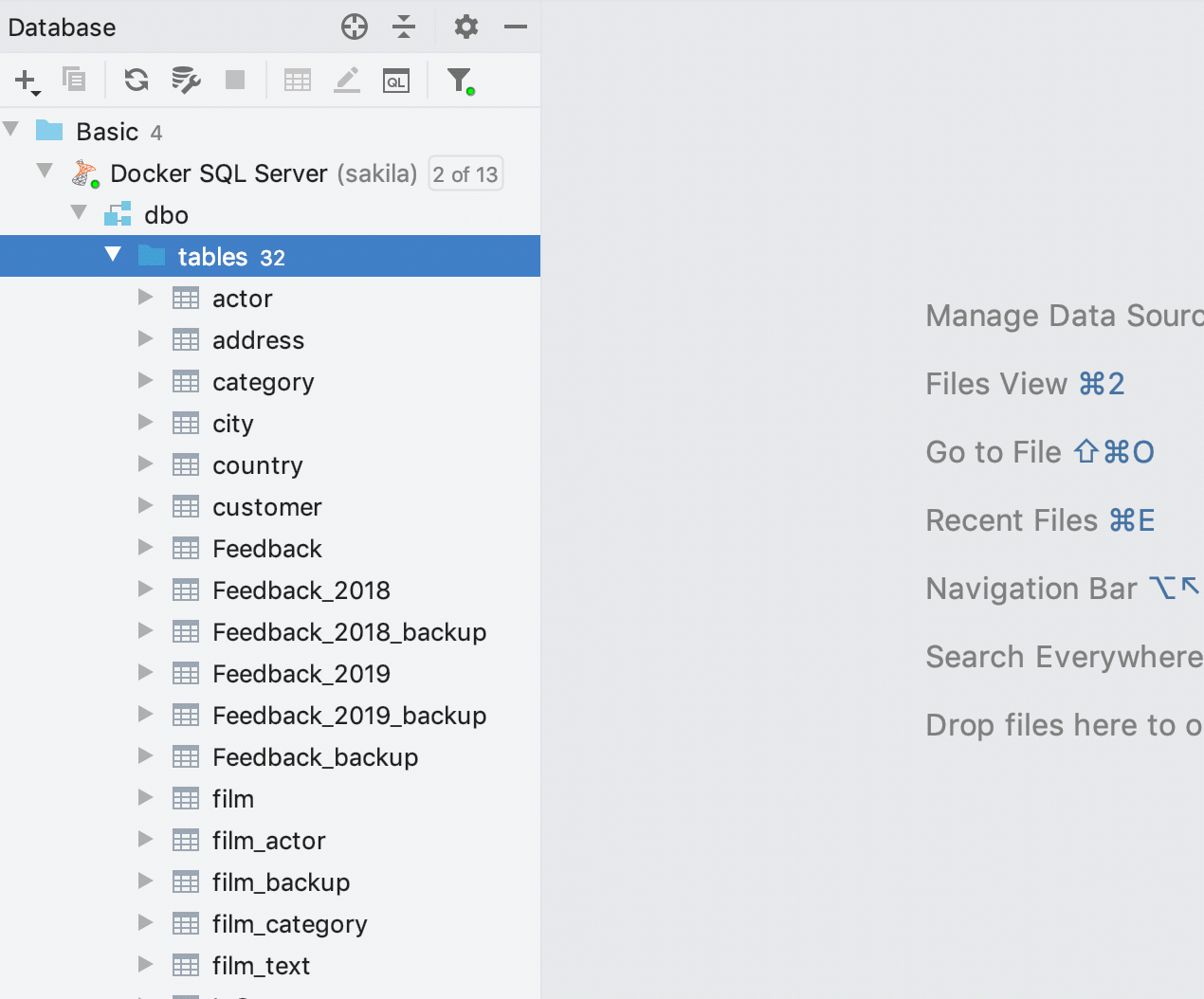The image size is (1204, 999).
Task: Click the '2 of 13' schemas badge
Action: [x=465, y=174]
